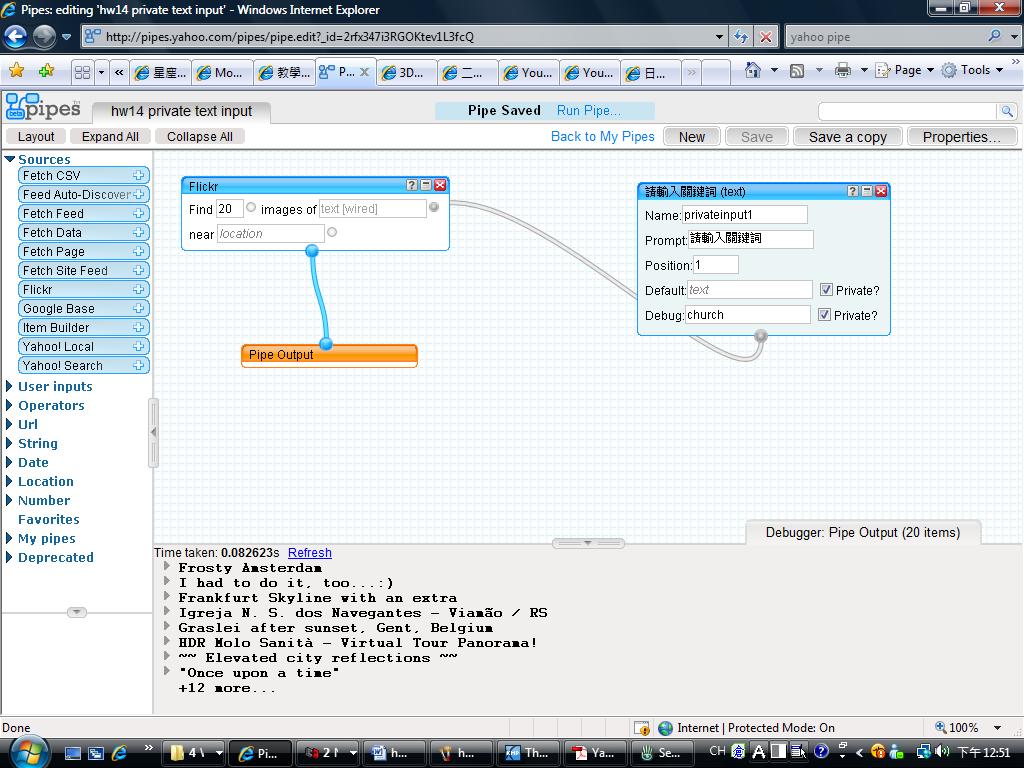Open help for the Flickr module
The image size is (1024, 768).
tap(411, 185)
